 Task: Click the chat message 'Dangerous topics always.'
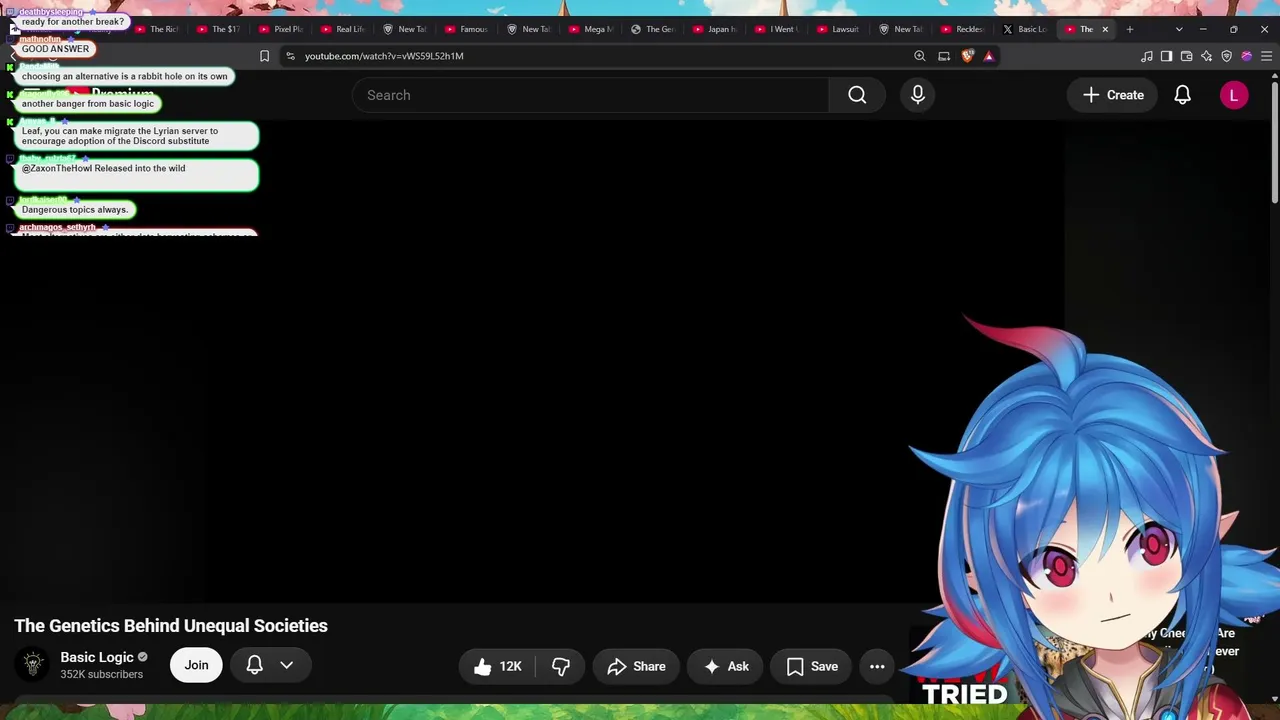pos(75,210)
